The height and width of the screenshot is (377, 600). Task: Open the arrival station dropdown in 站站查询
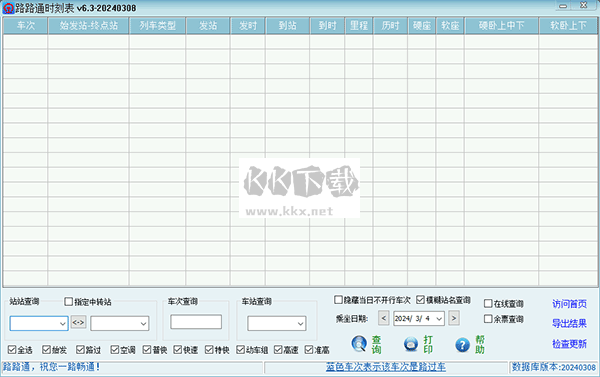point(143,324)
